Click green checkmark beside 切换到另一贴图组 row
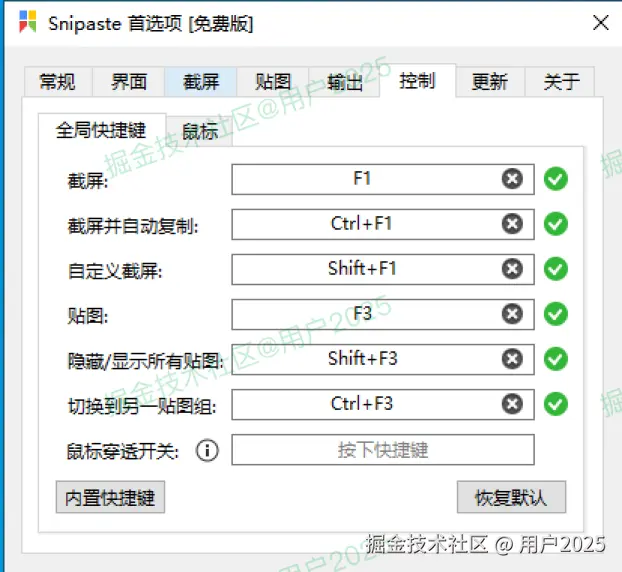 (x=555, y=404)
